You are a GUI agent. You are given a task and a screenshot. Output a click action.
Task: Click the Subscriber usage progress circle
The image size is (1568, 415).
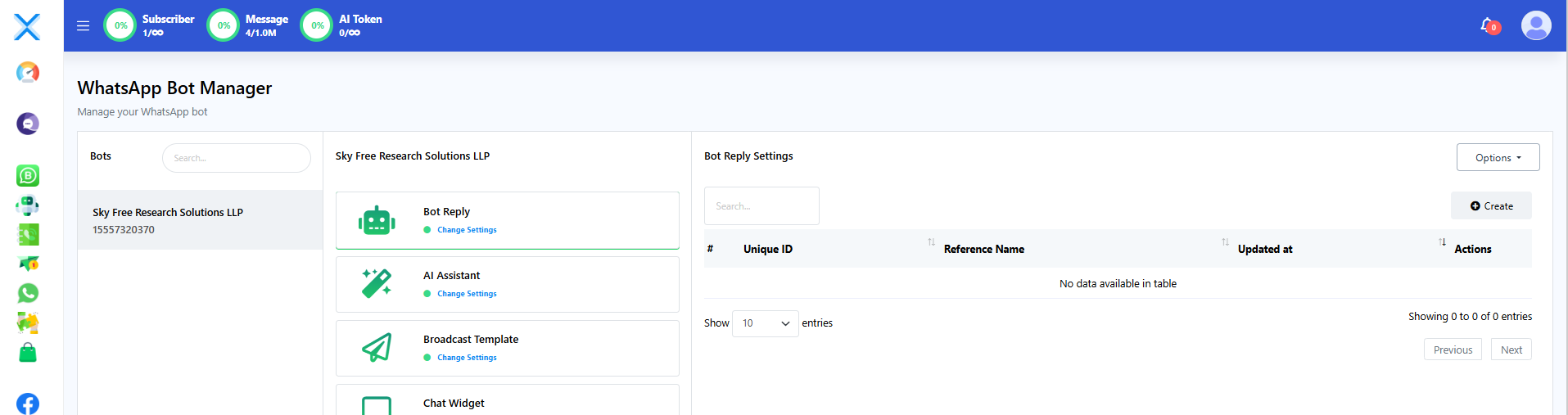(x=120, y=25)
